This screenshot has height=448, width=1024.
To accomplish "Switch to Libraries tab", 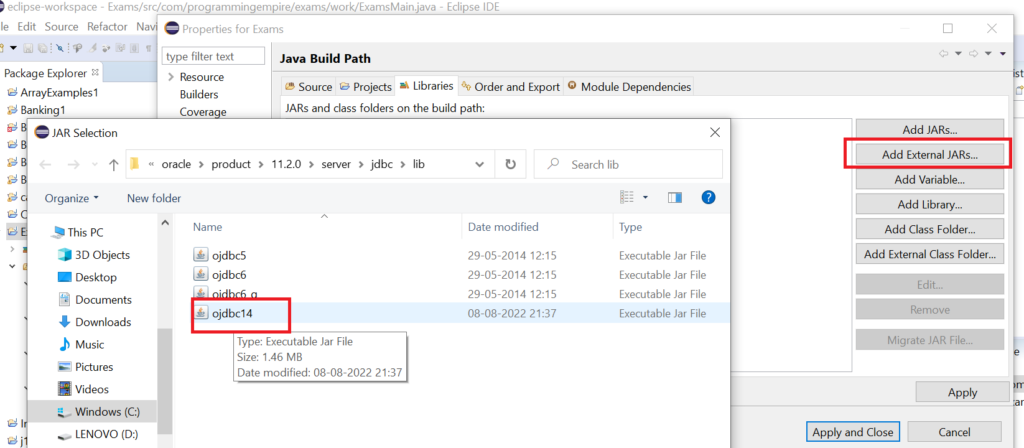I will tap(426, 86).
